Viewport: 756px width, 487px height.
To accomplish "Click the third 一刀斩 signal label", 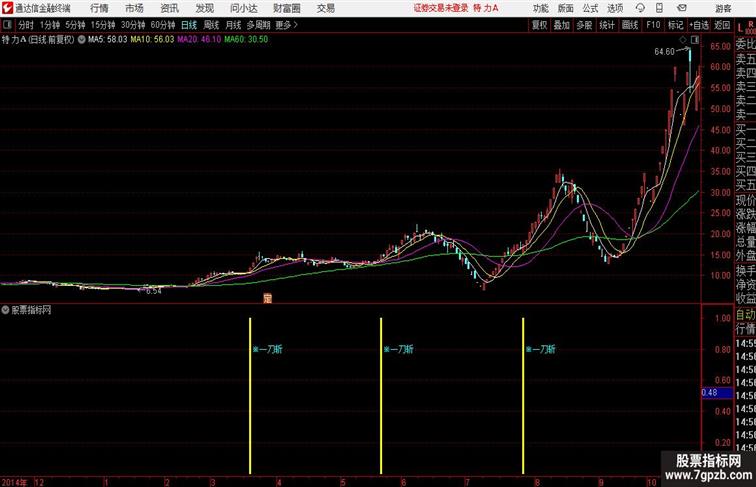I will (x=540, y=349).
